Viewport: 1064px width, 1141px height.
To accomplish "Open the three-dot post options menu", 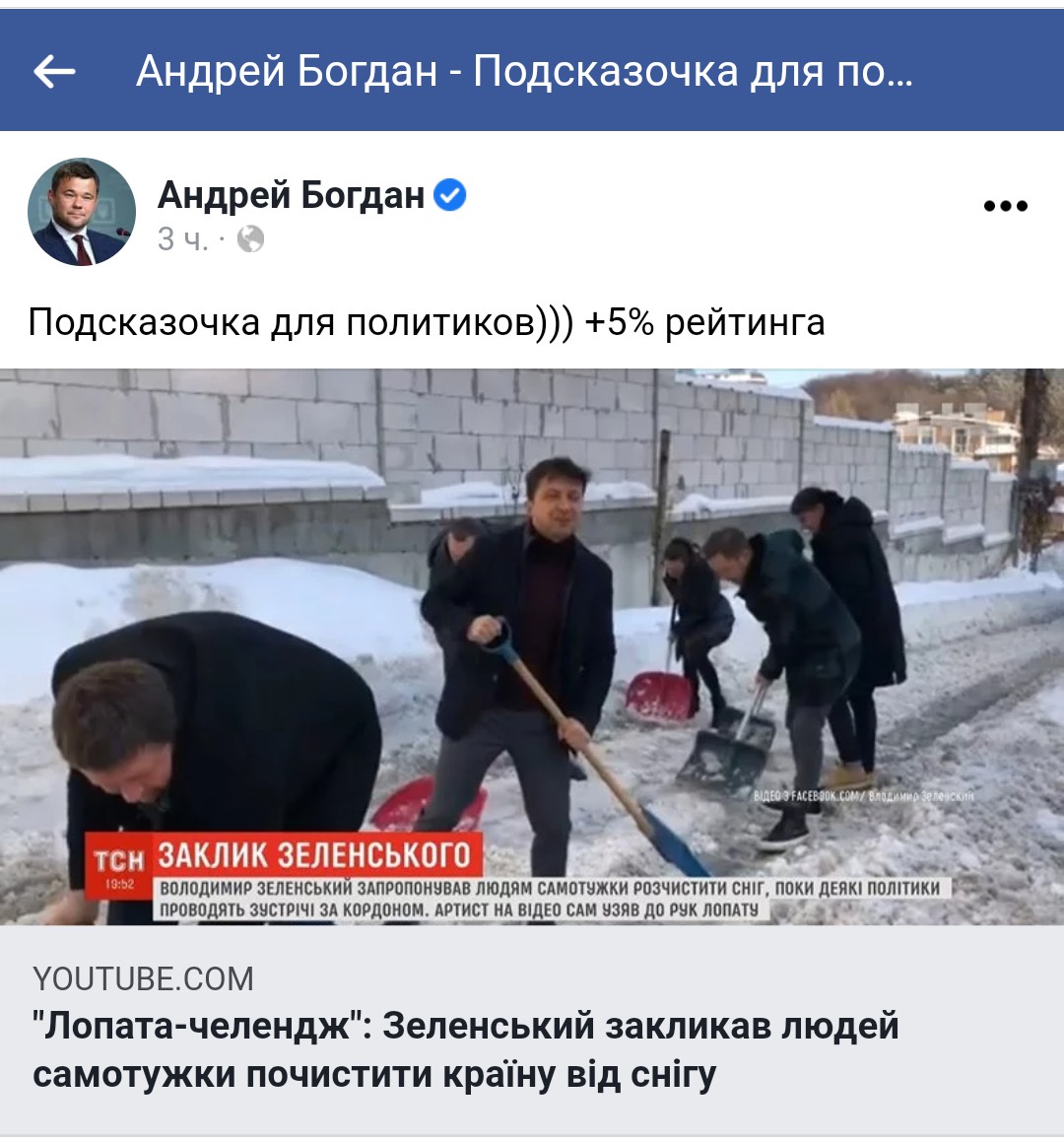I will [x=1005, y=206].
